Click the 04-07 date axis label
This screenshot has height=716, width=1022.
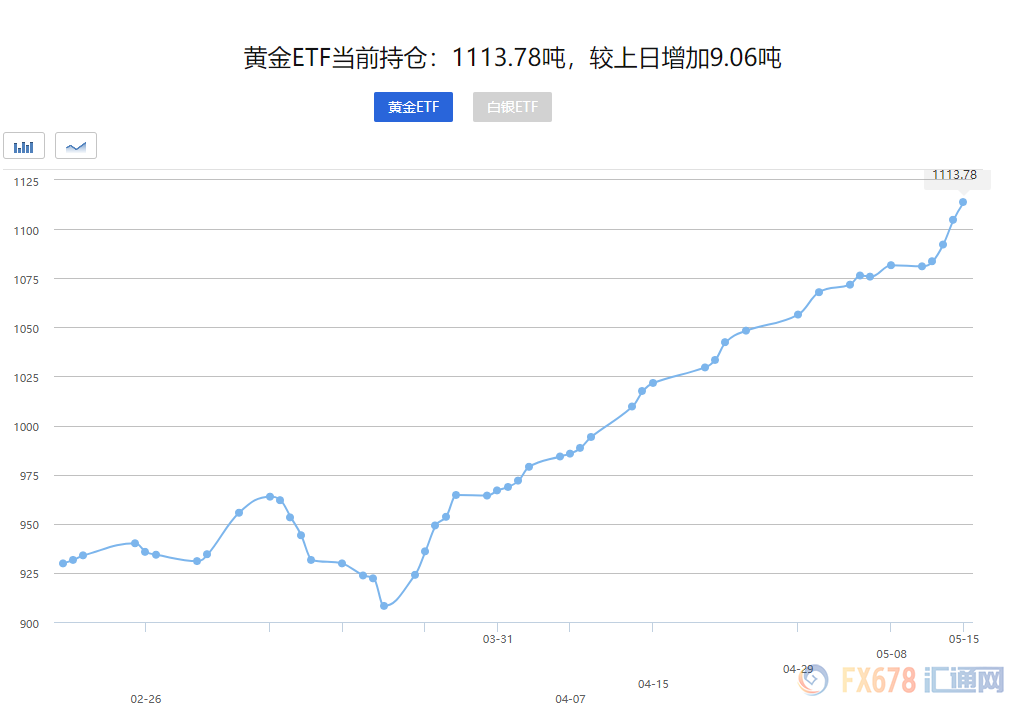click(x=570, y=700)
